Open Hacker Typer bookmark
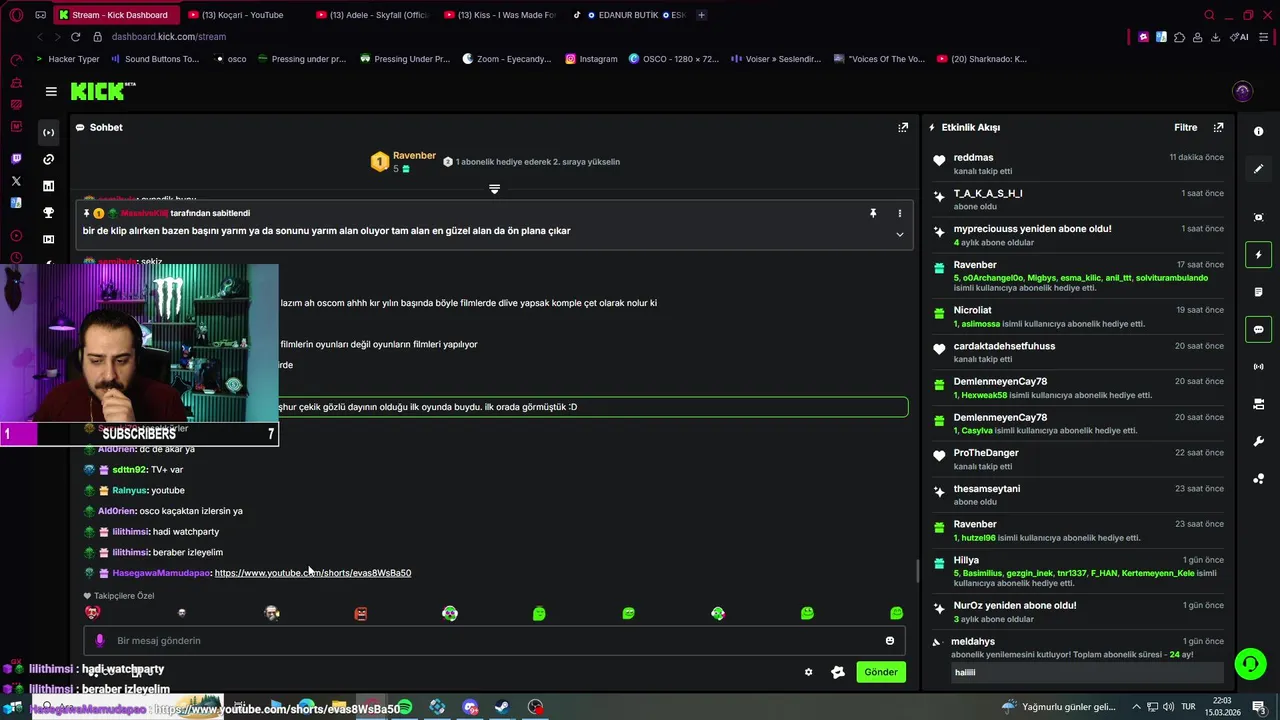This screenshot has width=1280, height=720. pos(68,59)
